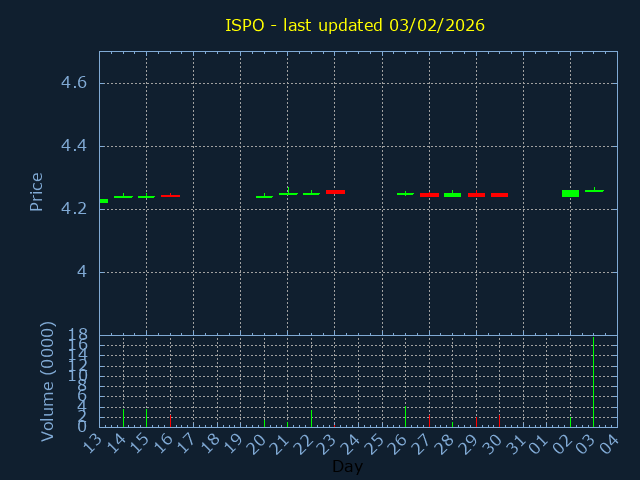Click the green candlestick on day 28
The height and width of the screenshot is (480, 640).
click(452, 194)
